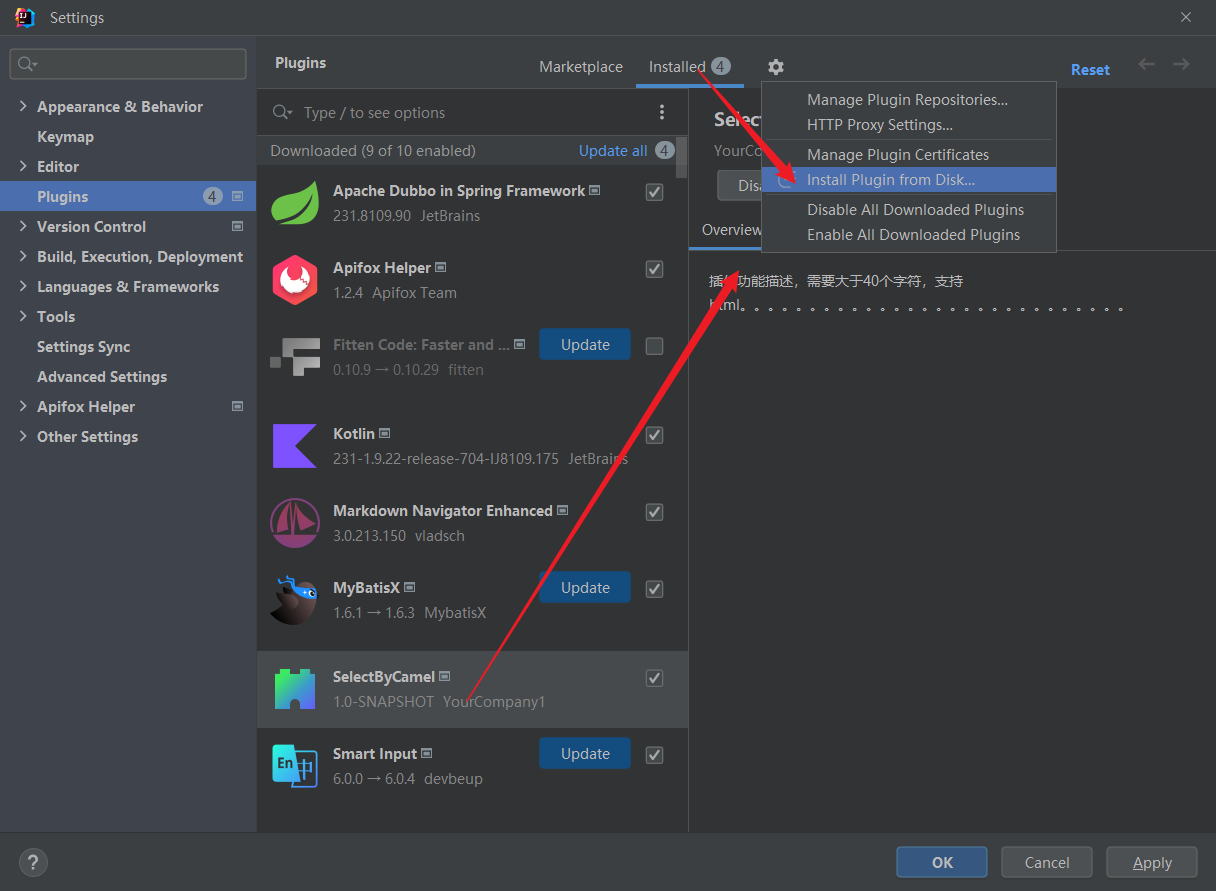The height and width of the screenshot is (891, 1216).
Task: Expand Languages & Frameworks node
Action: [23, 286]
